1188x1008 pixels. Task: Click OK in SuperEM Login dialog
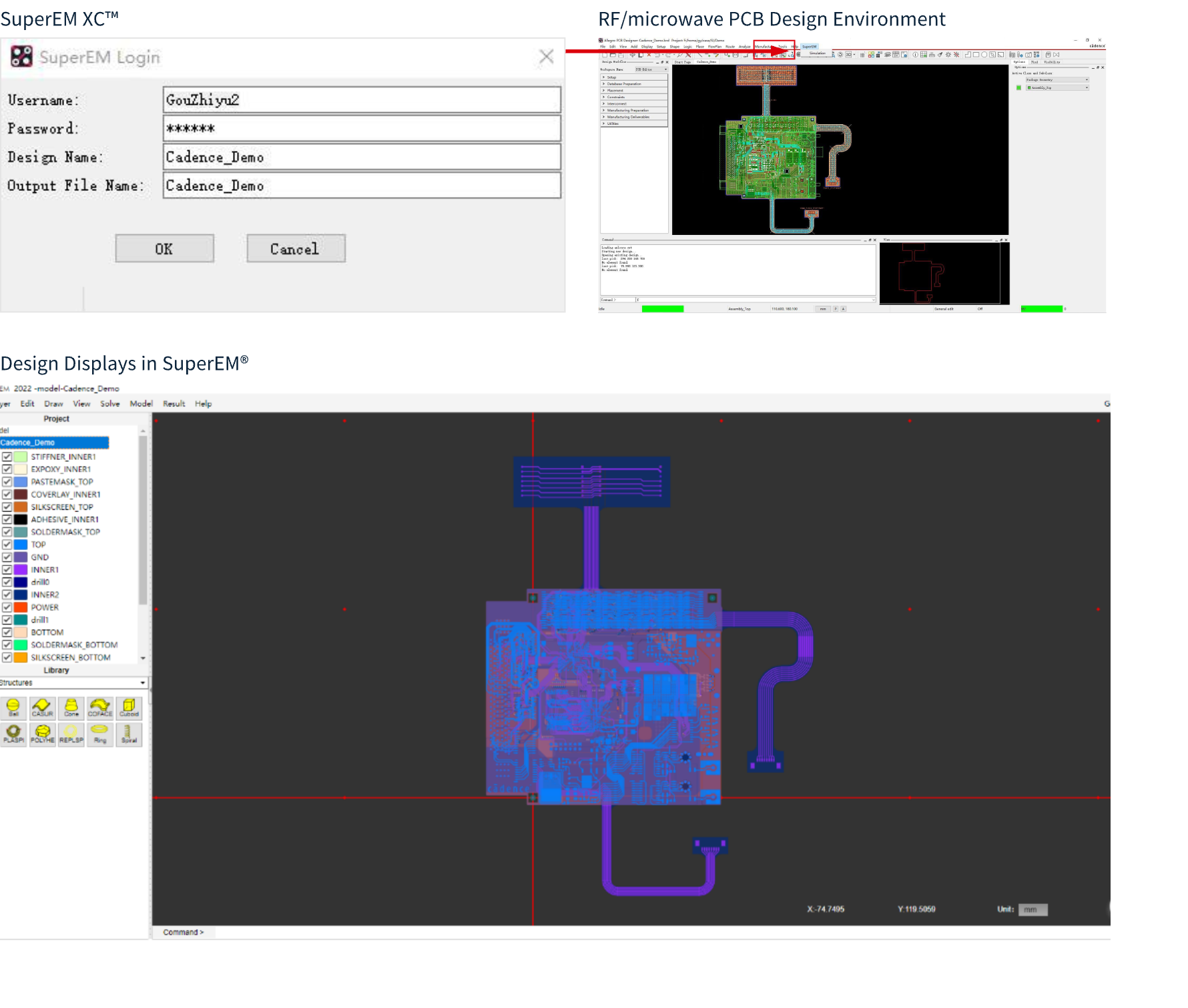pos(164,248)
